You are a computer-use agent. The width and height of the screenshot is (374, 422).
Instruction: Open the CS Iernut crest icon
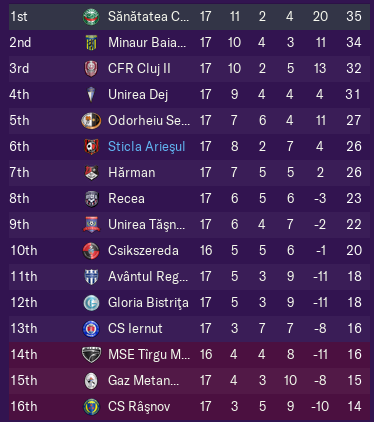tap(91, 329)
